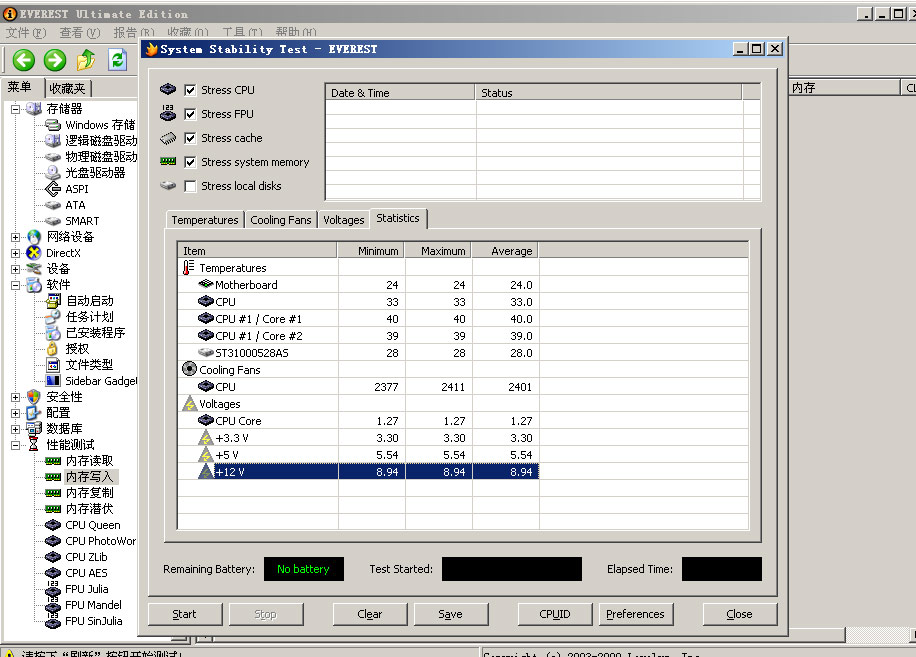Select the 内存写入 benchmark item
916x657 pixels.
tap(89, 477)
